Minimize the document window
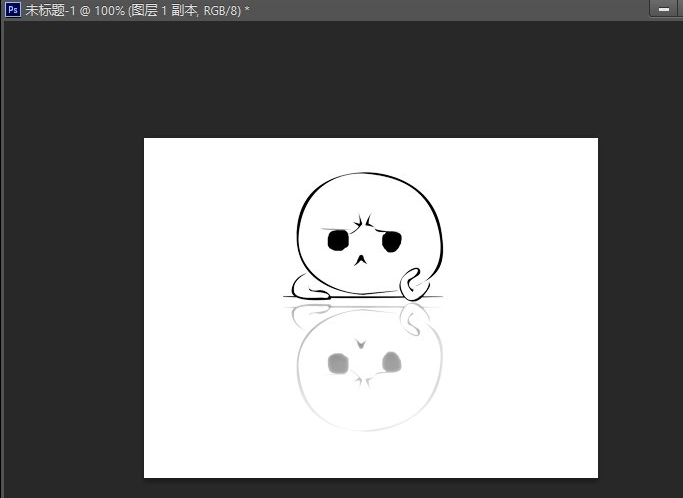The height and width of the screenshot is (498, 683). [664, 9]
